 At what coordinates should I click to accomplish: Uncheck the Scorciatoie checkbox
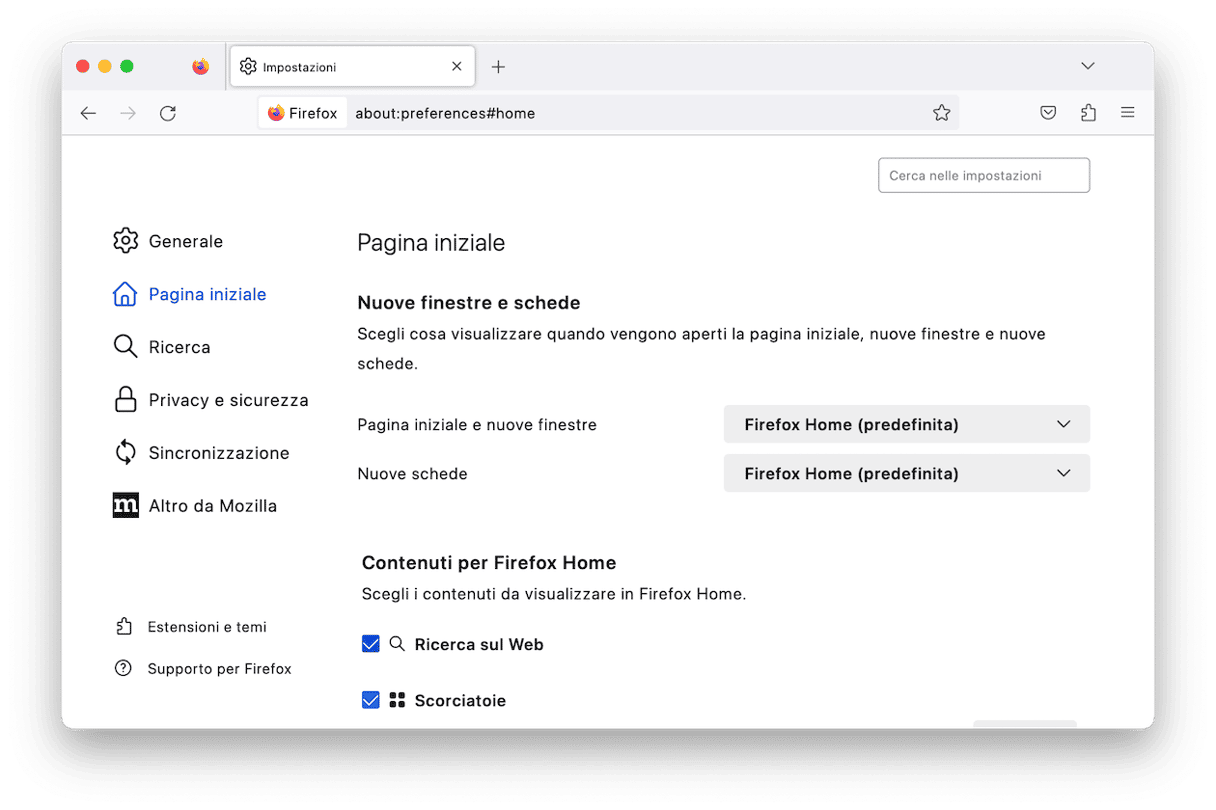371,700
